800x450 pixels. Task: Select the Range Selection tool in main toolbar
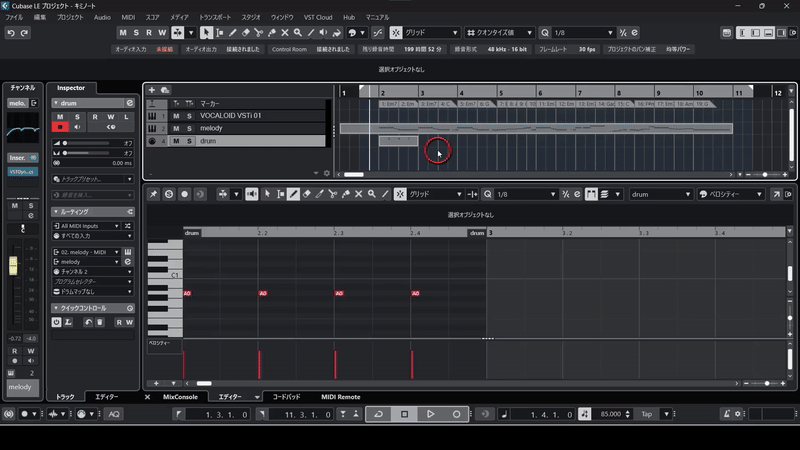point(219,33)
